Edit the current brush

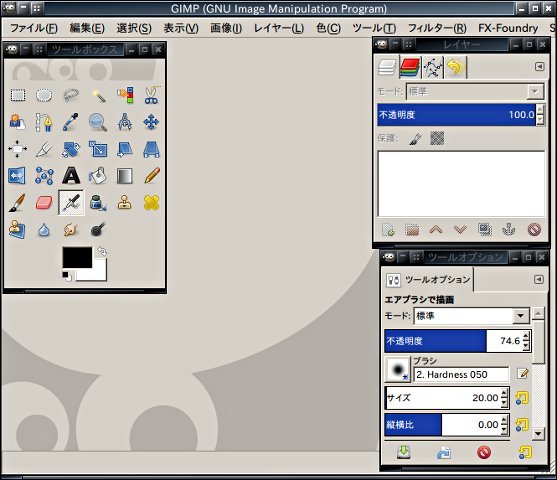click(x=522, y=374)
